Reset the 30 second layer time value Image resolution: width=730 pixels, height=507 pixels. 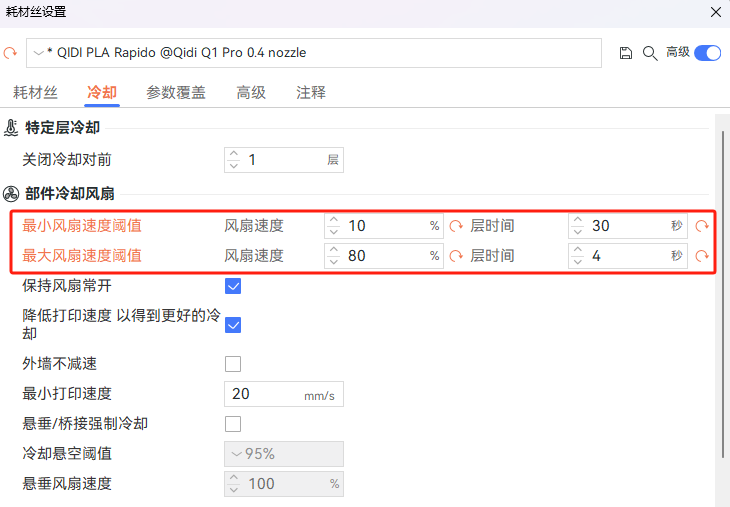tap(702, 226)
